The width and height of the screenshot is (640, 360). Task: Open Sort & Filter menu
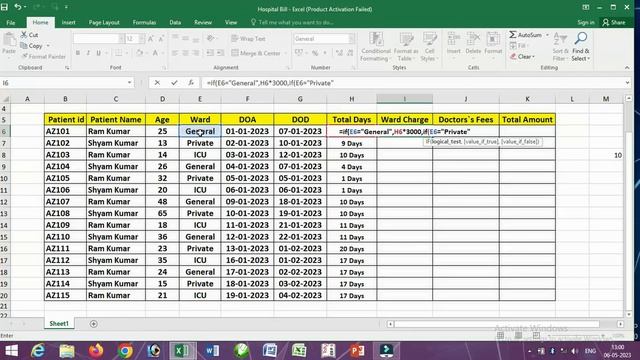click(x=560, y=47)
